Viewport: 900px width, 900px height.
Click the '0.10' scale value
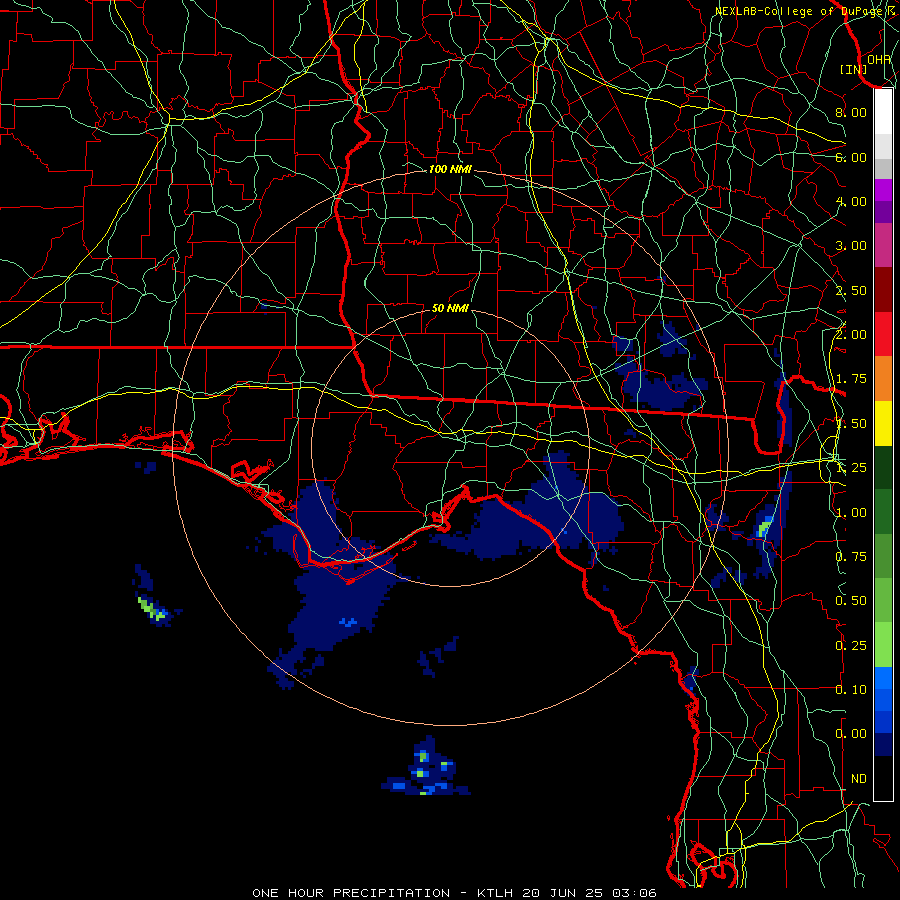(851, 690)
